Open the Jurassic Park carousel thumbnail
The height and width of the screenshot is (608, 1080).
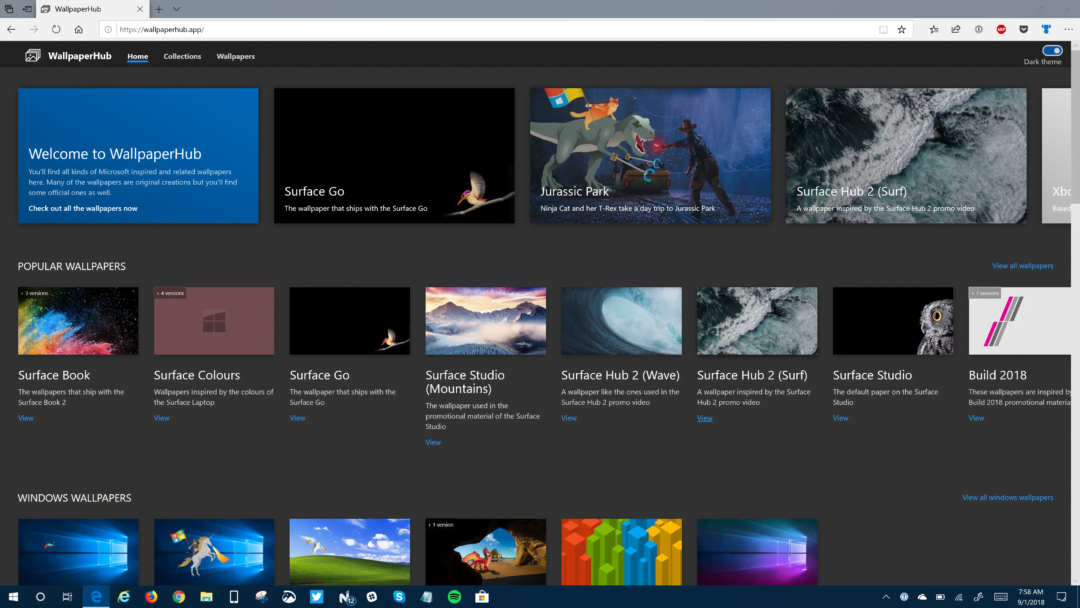pos(650,155)
